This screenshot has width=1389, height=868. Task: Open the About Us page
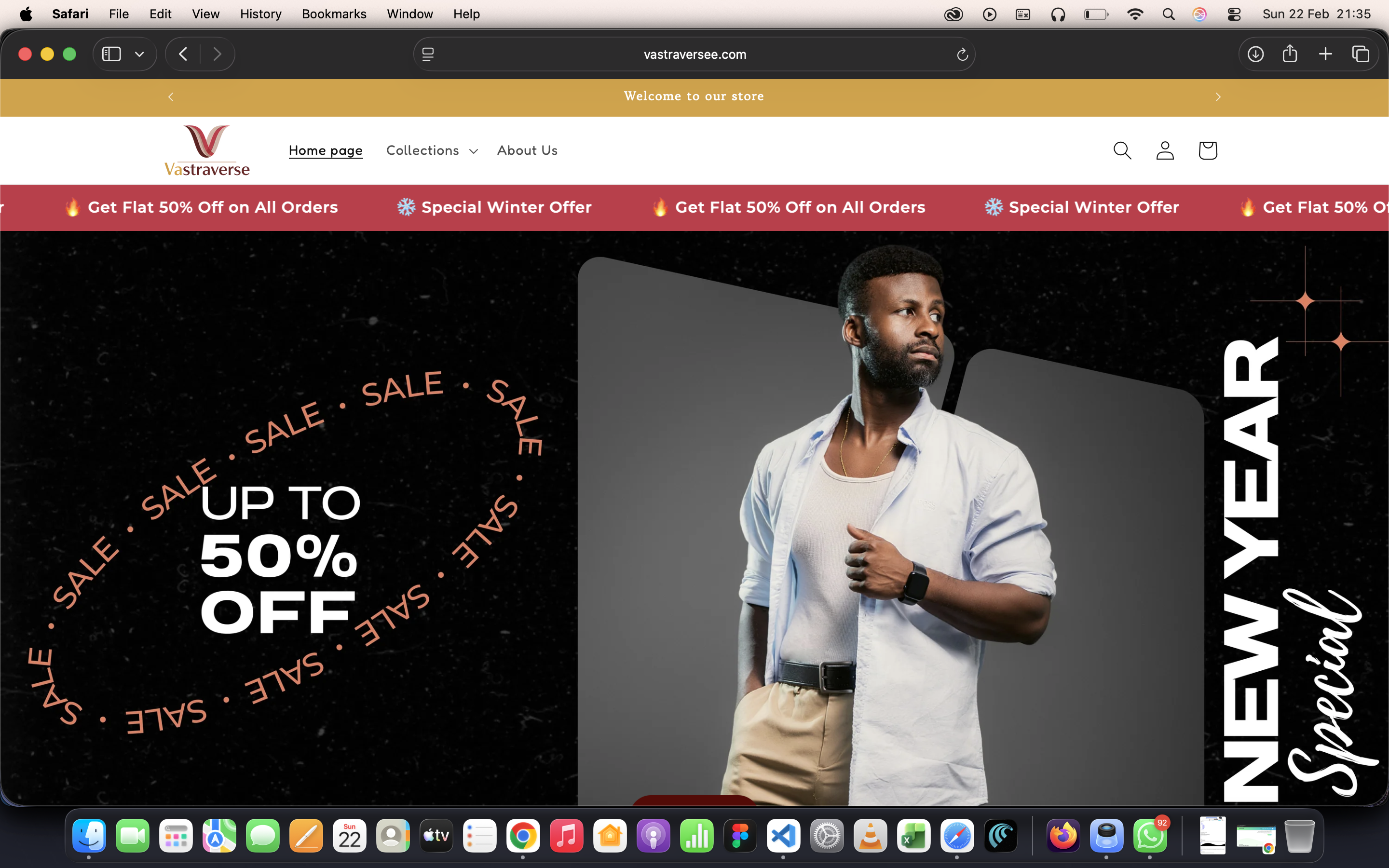click(528, 150)
